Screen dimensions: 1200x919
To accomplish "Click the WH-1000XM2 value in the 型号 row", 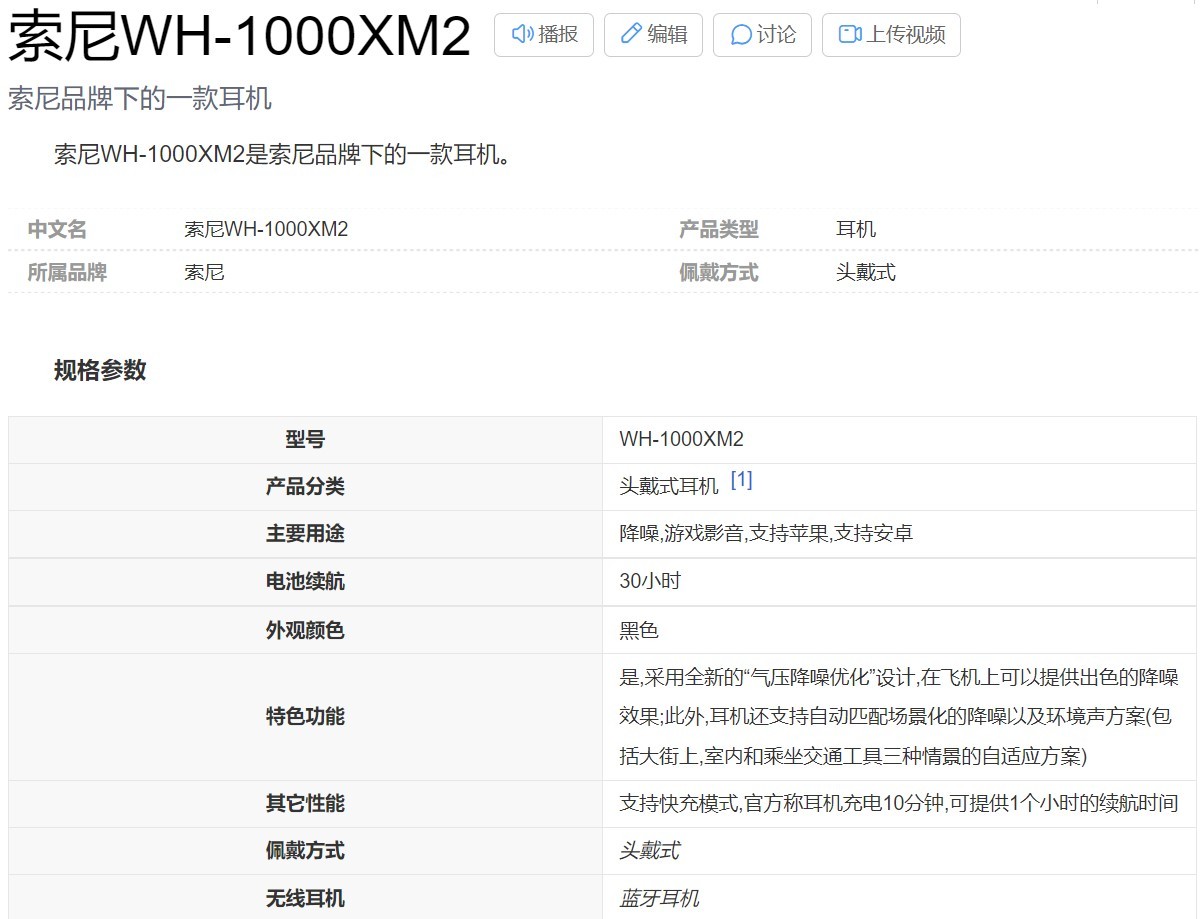I will coord(681,440).
